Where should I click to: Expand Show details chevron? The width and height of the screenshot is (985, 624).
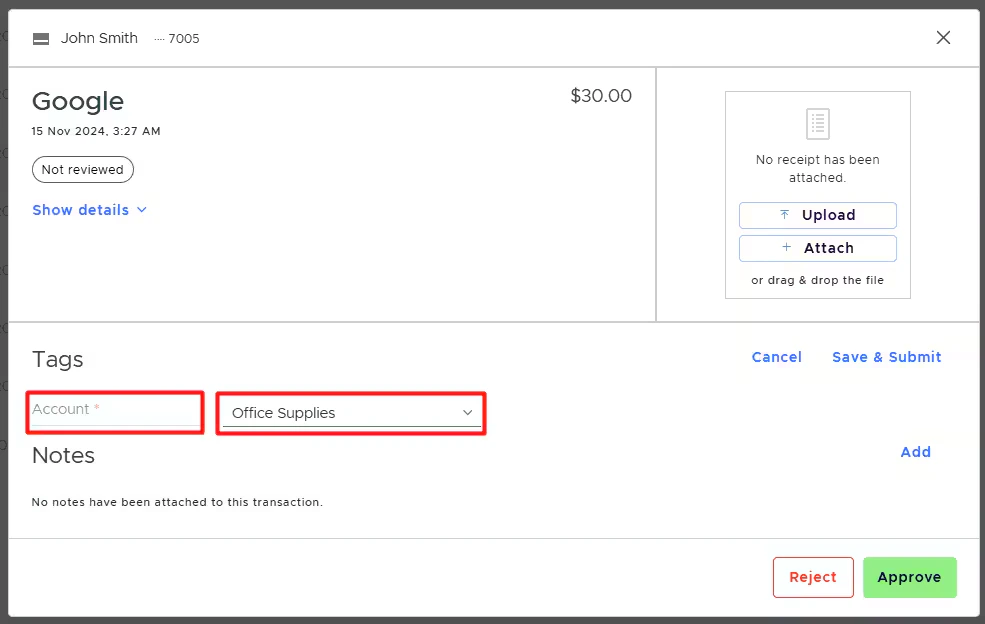[142, 210]
